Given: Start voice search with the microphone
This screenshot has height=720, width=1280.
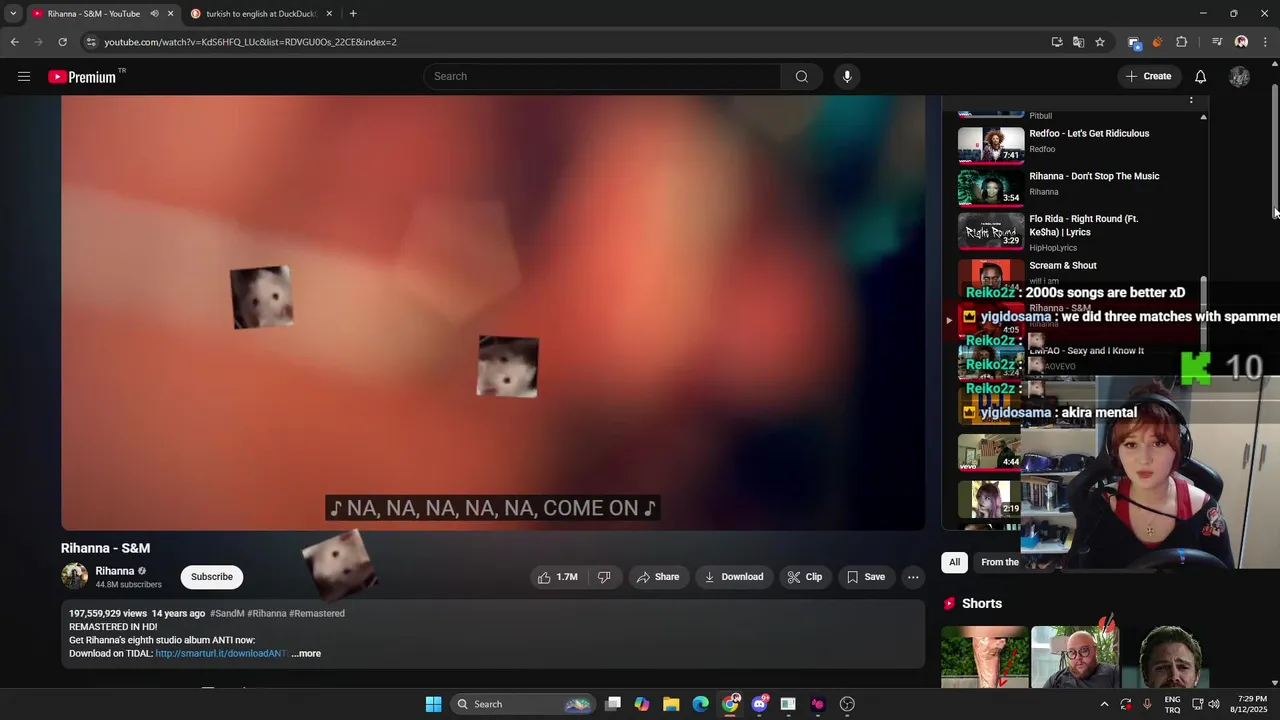Looking at the screenshot, I should pos(847,76).
